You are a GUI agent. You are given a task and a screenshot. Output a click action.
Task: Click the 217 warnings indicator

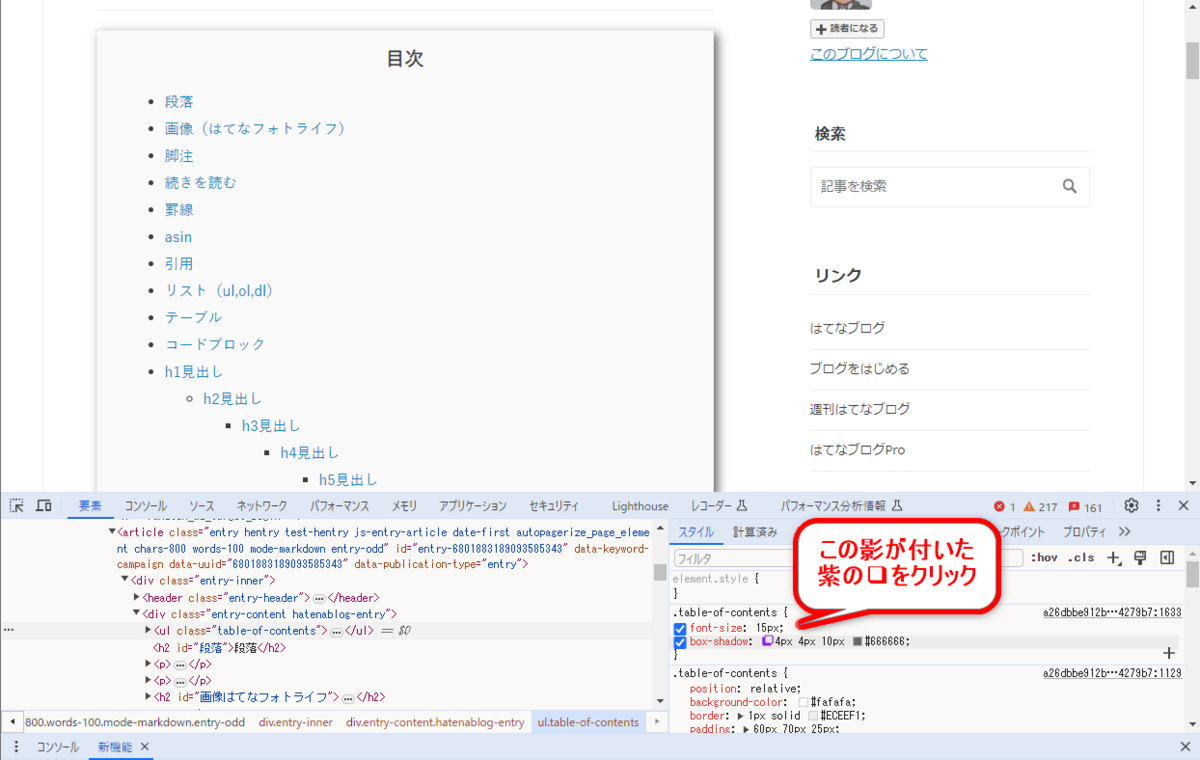(1040, 507)
